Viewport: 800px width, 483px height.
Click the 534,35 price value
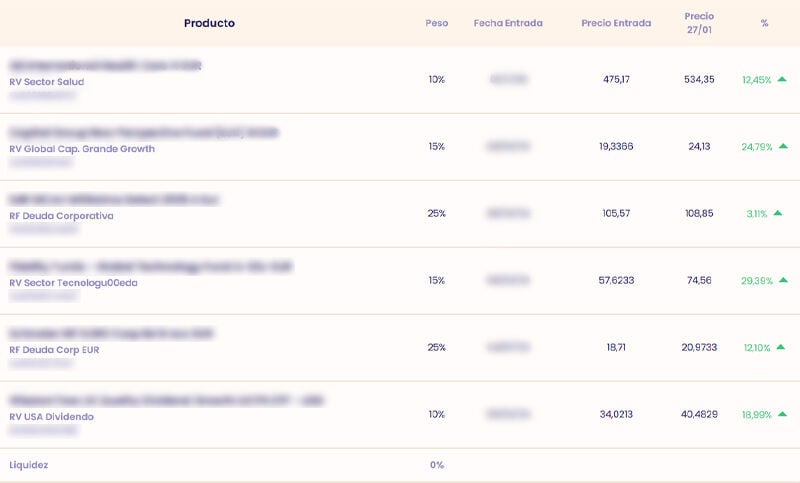tap(699, 80)
